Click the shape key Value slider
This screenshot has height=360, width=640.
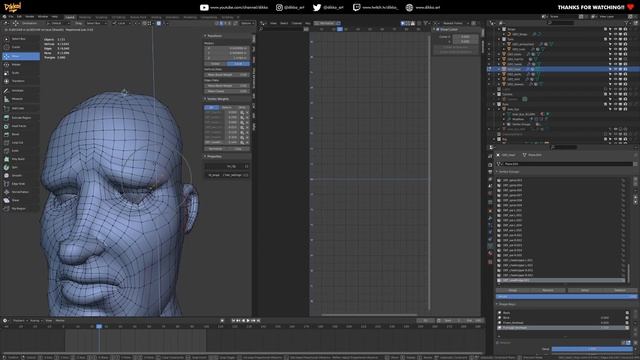tap(592, 349)
